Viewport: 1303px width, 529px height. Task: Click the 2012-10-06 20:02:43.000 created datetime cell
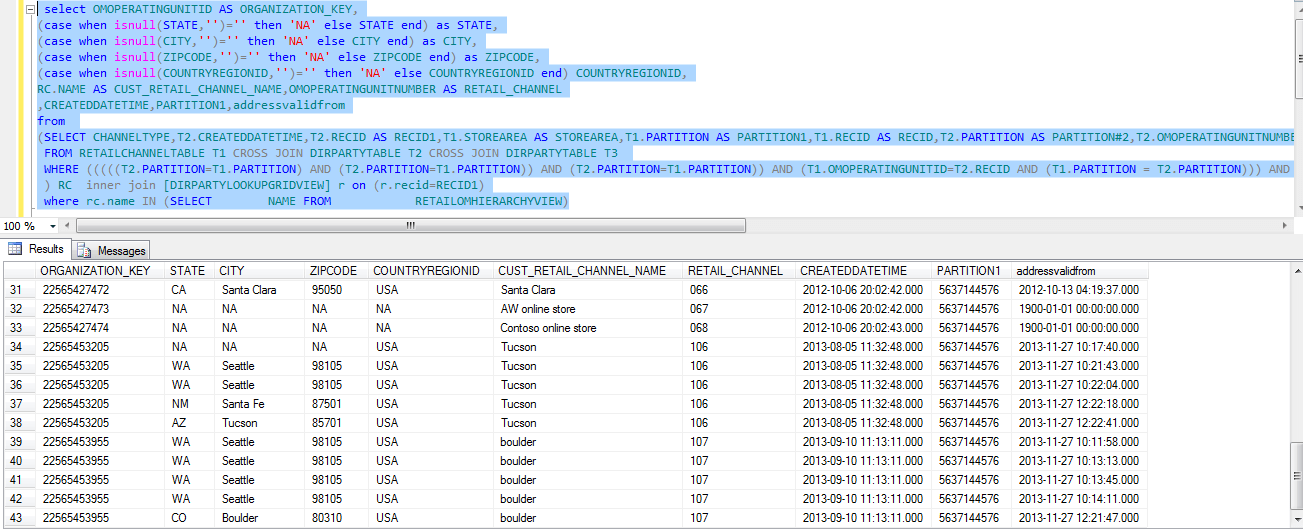click(x=864, y=328)
